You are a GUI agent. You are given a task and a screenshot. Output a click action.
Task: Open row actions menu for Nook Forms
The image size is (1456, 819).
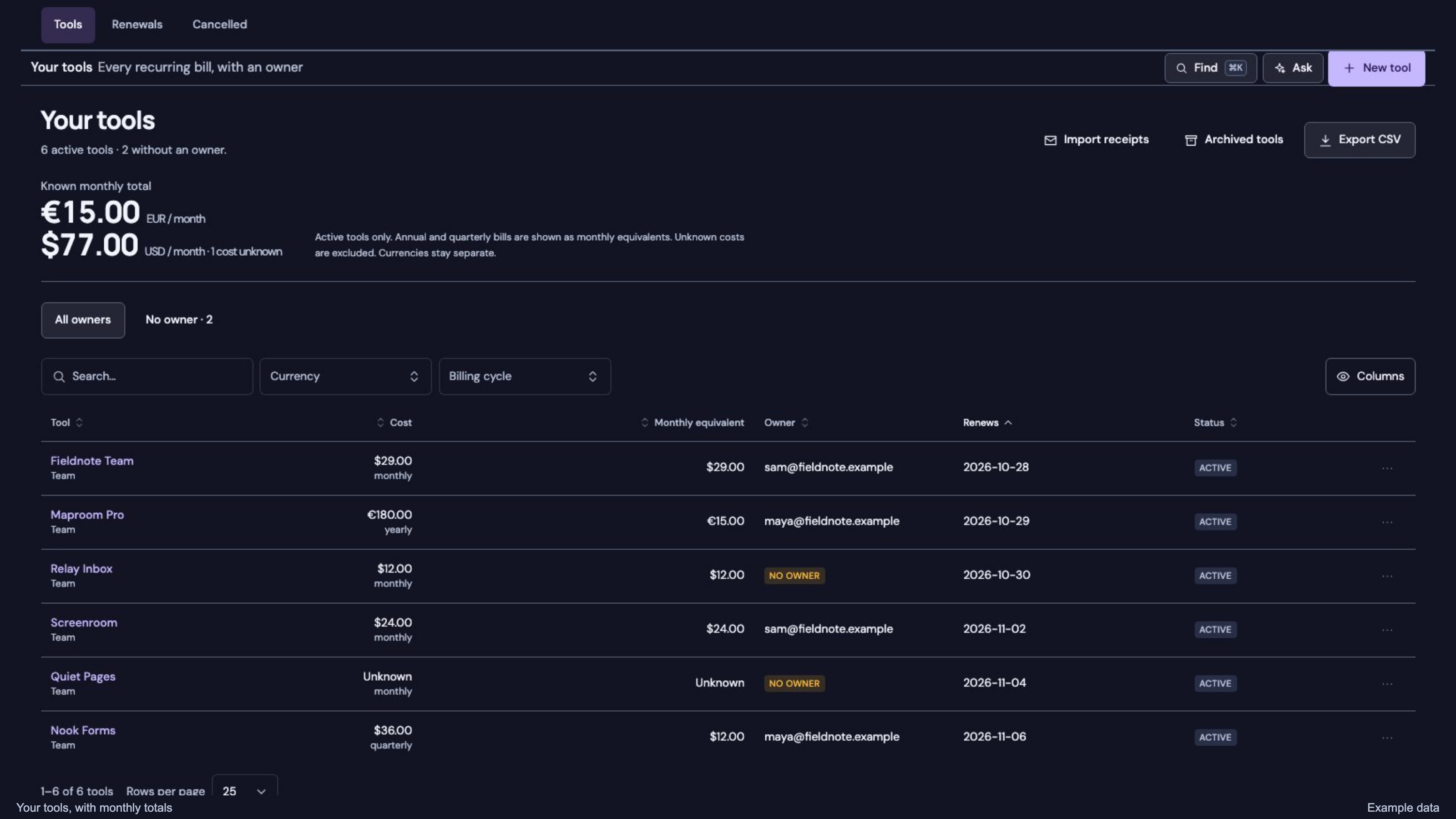pos(1387,737)
